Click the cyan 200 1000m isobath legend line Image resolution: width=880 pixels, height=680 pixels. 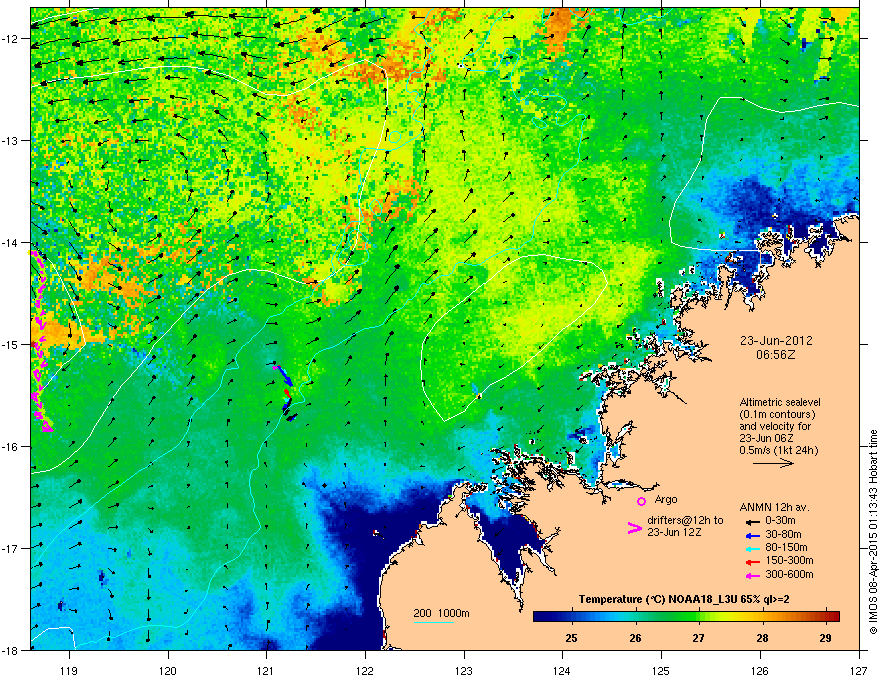click(x=433, y=622)
